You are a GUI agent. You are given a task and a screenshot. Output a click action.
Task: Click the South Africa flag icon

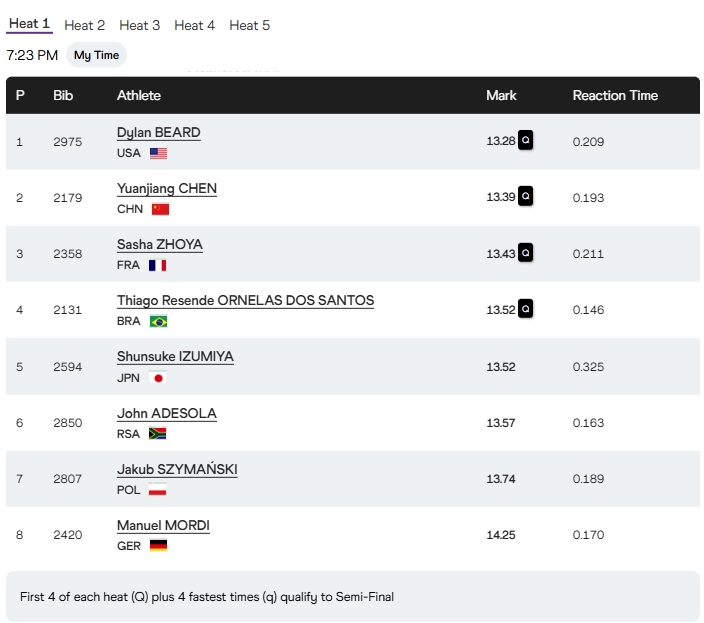pyautogui.click(x=157, y=433)
